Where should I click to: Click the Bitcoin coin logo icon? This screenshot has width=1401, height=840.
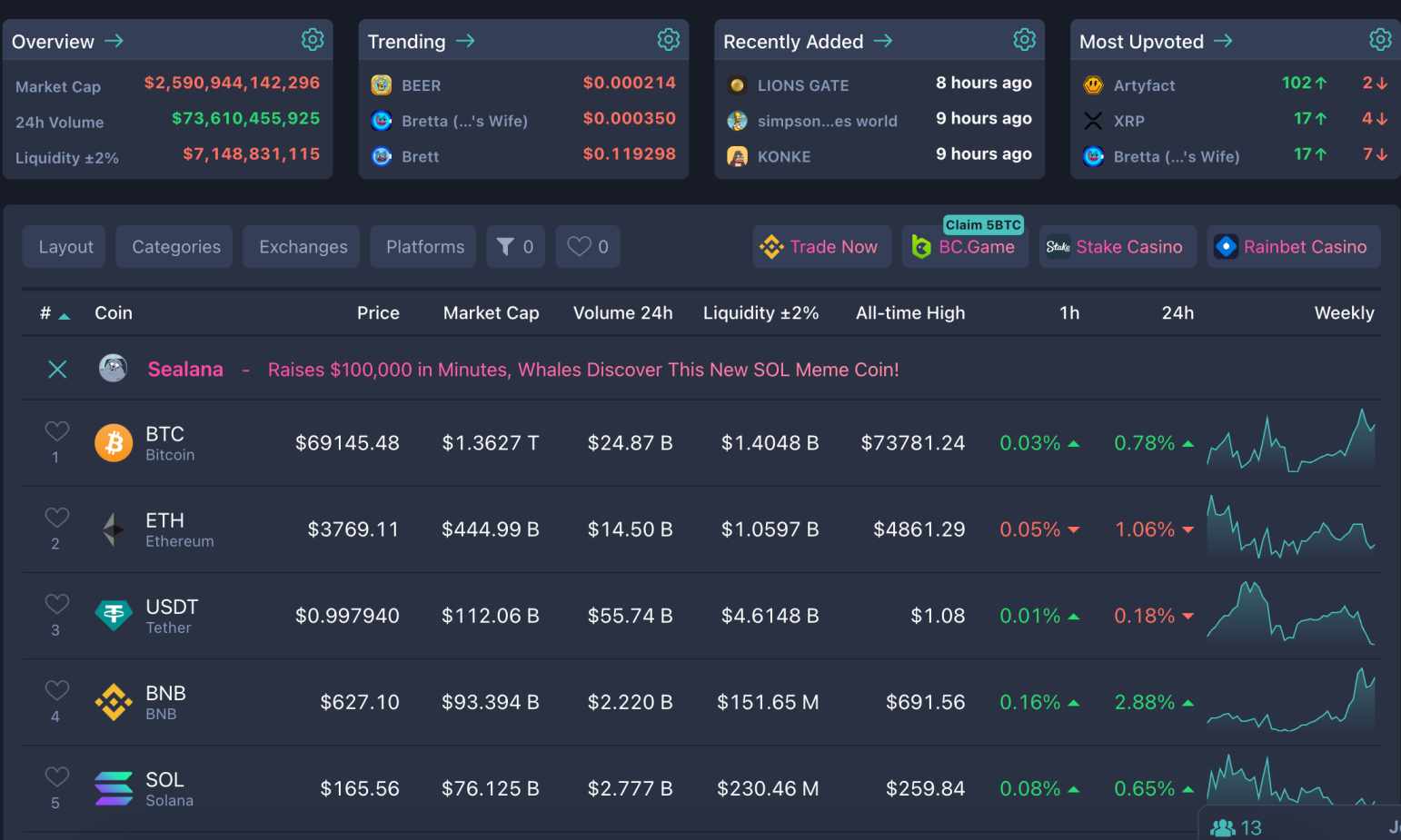click(114, 442)
